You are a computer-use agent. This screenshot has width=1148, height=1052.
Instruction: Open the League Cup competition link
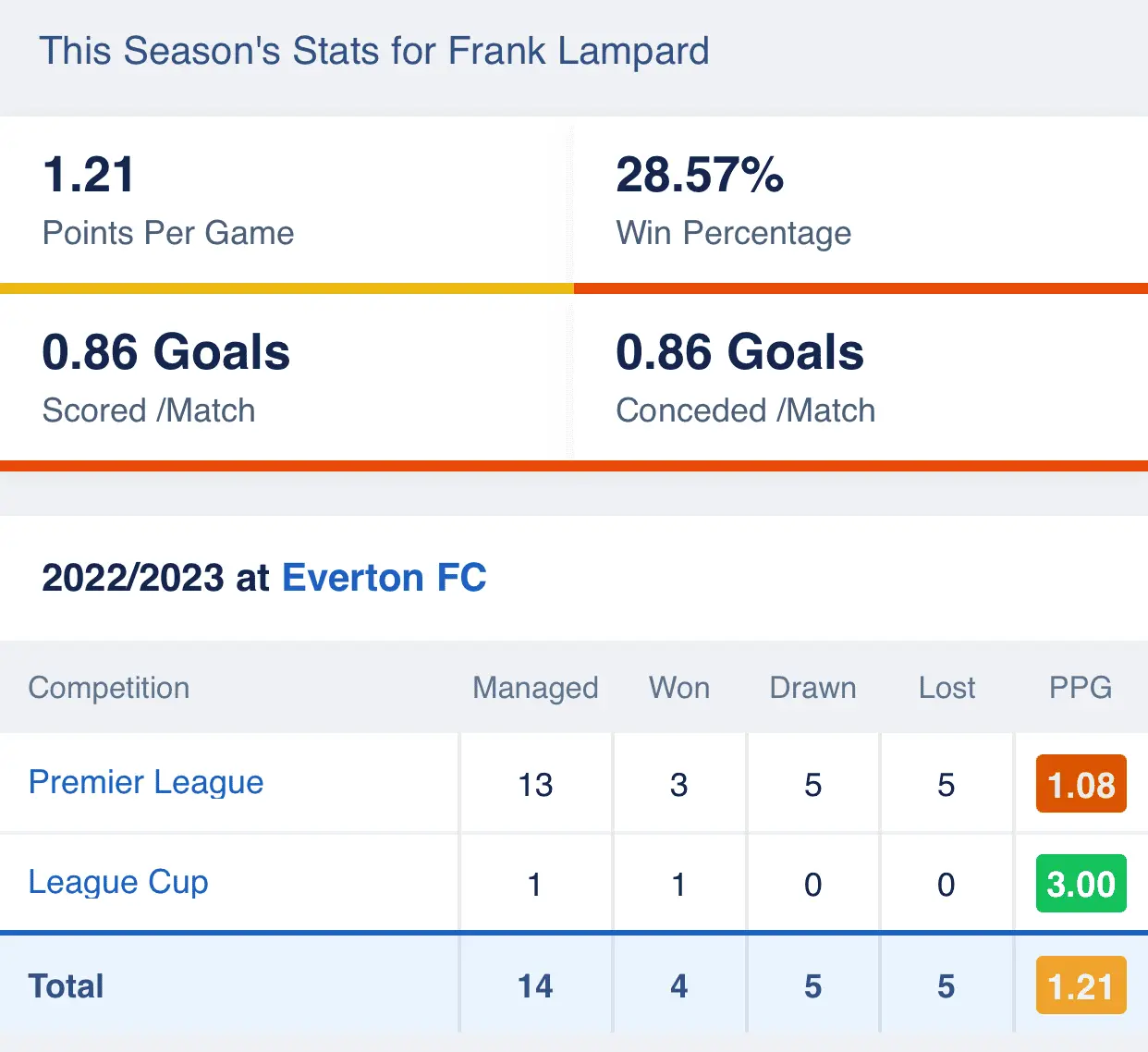118,882
